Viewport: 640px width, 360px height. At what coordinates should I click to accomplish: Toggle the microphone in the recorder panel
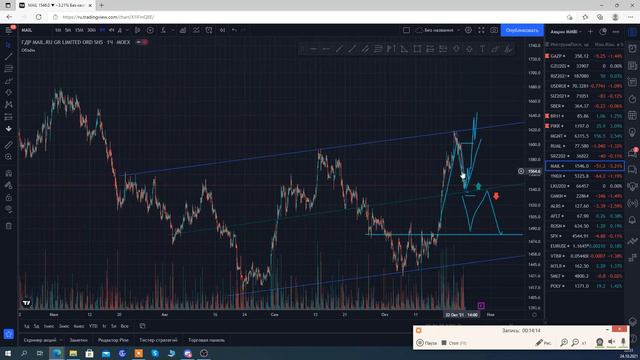(623, 342)
